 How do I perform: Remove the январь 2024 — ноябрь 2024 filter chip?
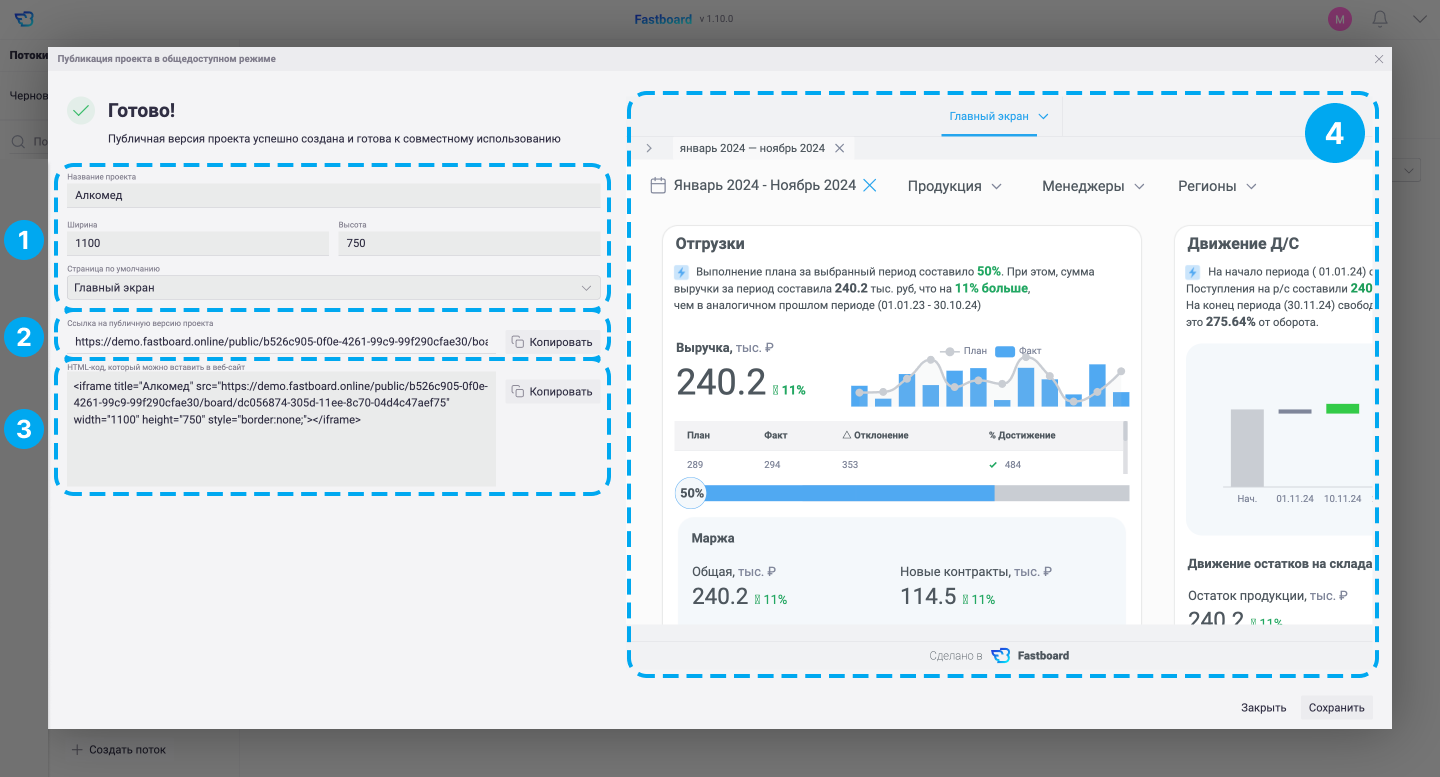click(x=839, y=148)
